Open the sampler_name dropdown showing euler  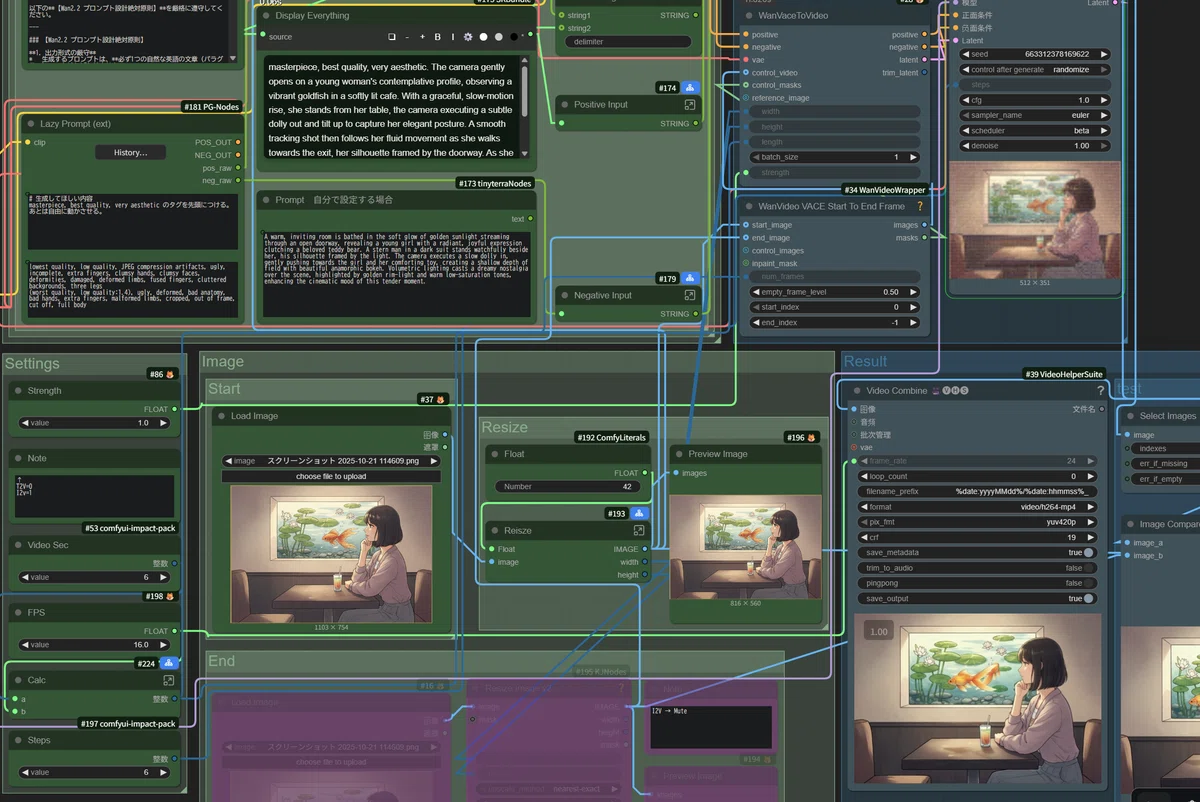point(1035,116)
